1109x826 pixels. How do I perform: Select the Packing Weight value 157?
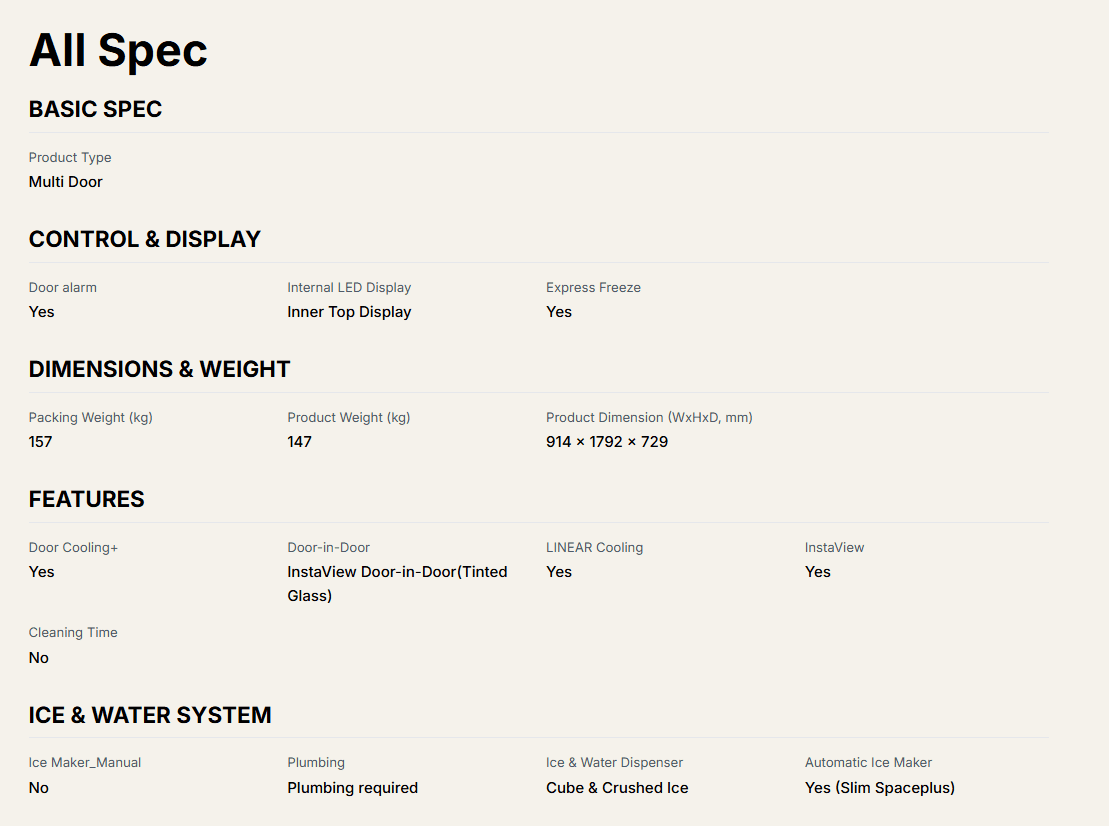tap(41, 442)
